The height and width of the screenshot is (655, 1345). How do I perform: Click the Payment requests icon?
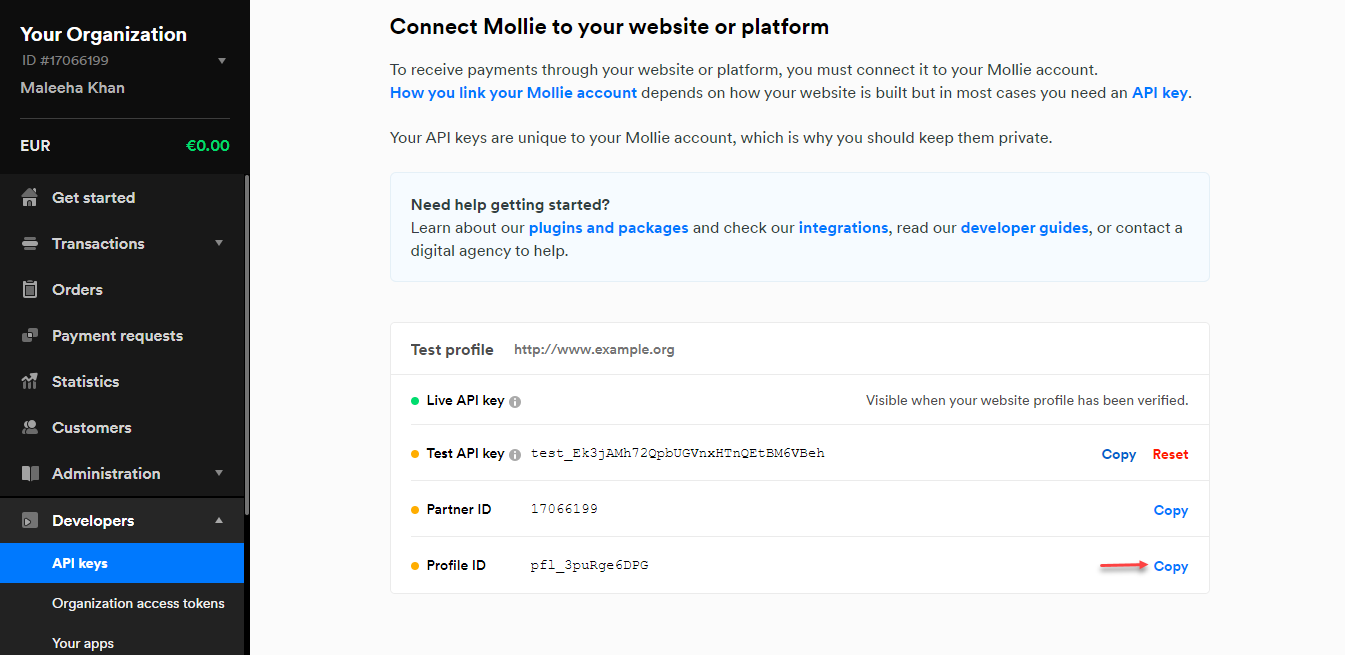(30, 335)
